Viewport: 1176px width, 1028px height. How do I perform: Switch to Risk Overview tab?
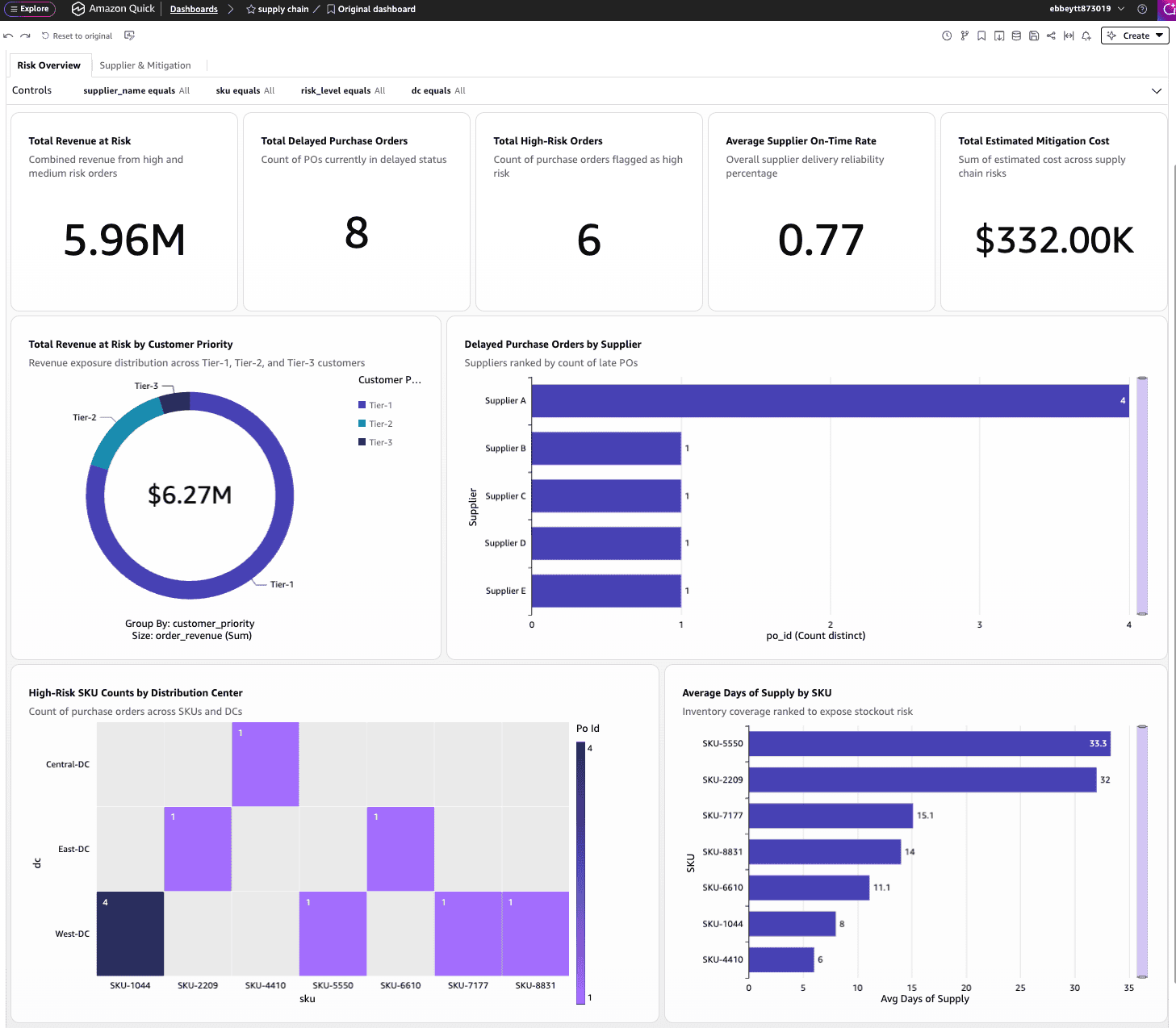tap(49, 65)
